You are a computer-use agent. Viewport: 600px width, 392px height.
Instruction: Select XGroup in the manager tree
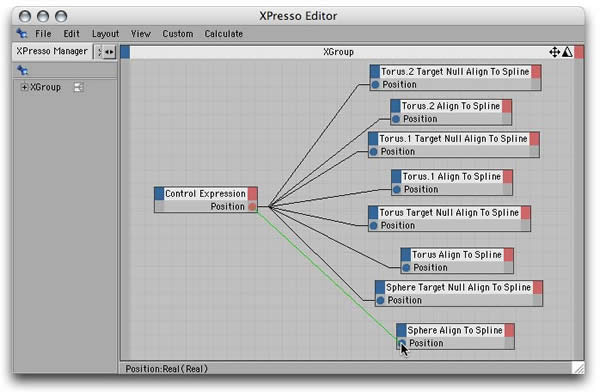[x=46, y=87]
